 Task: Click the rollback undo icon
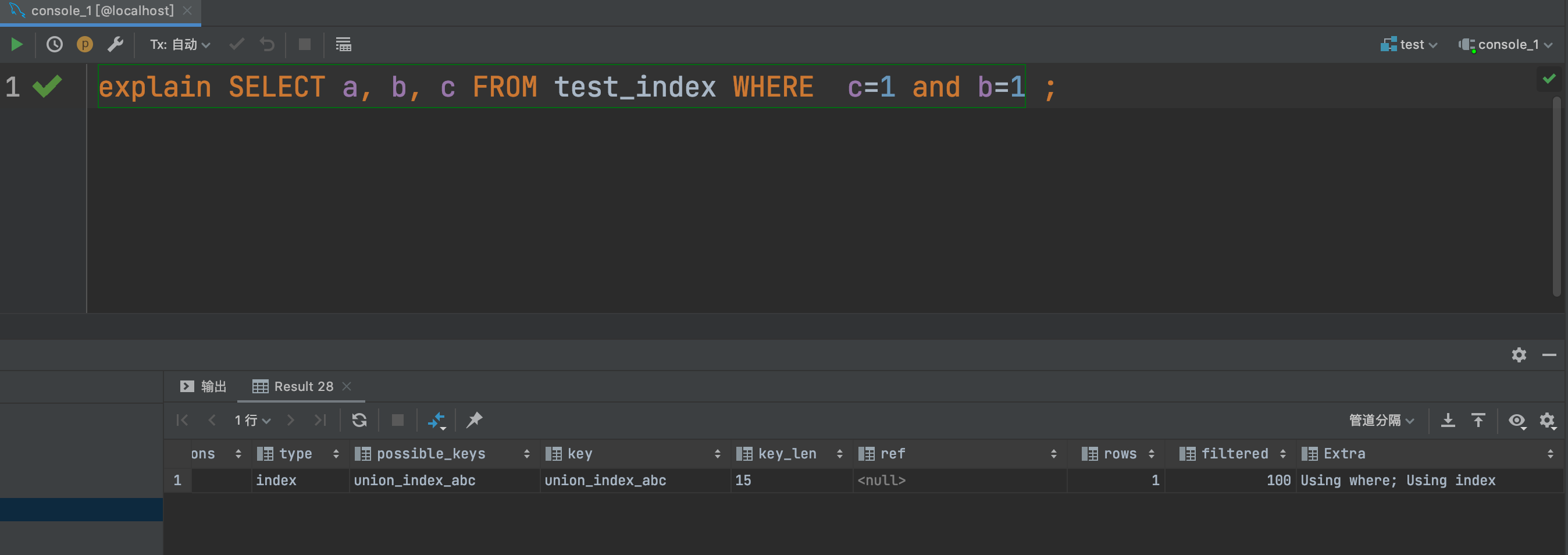tap(267, 44)
